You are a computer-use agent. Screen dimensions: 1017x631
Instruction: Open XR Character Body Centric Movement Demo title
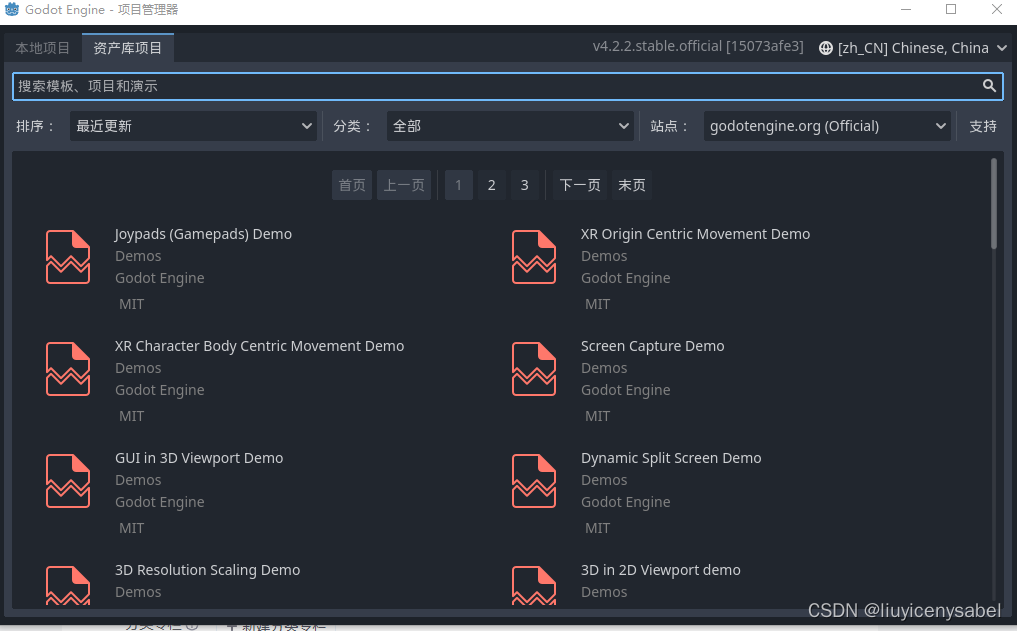coord(259,346)
